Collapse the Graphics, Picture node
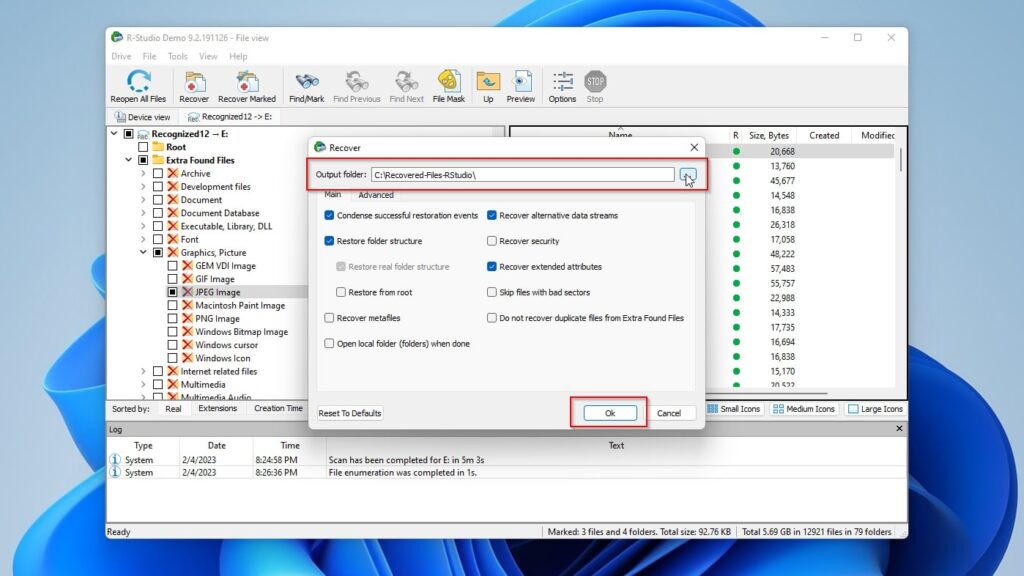Viewport: 1024px width, 576px height. coord(143,252)
